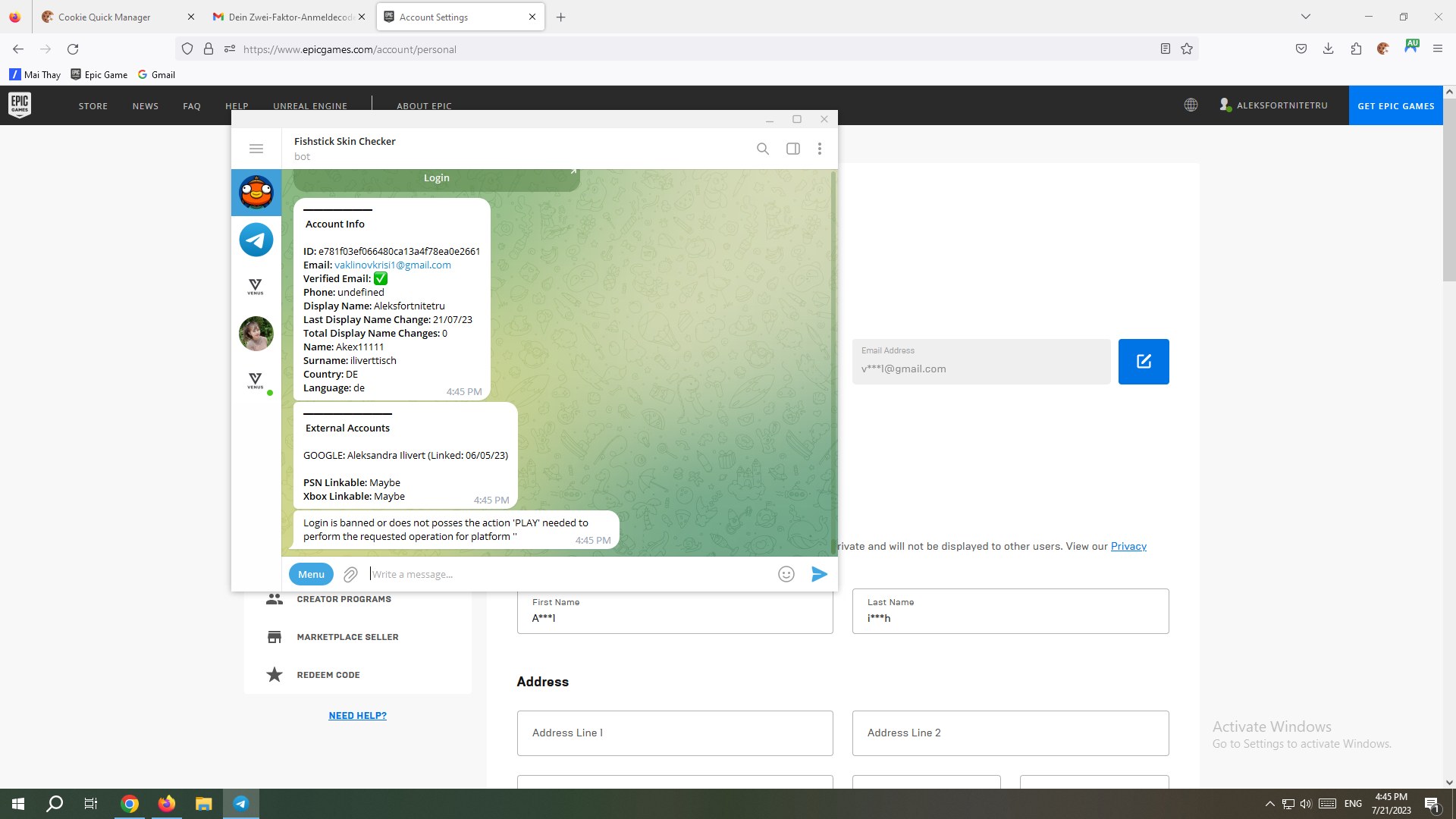
Task: Click the First Name field
Action: pos(675,611)
